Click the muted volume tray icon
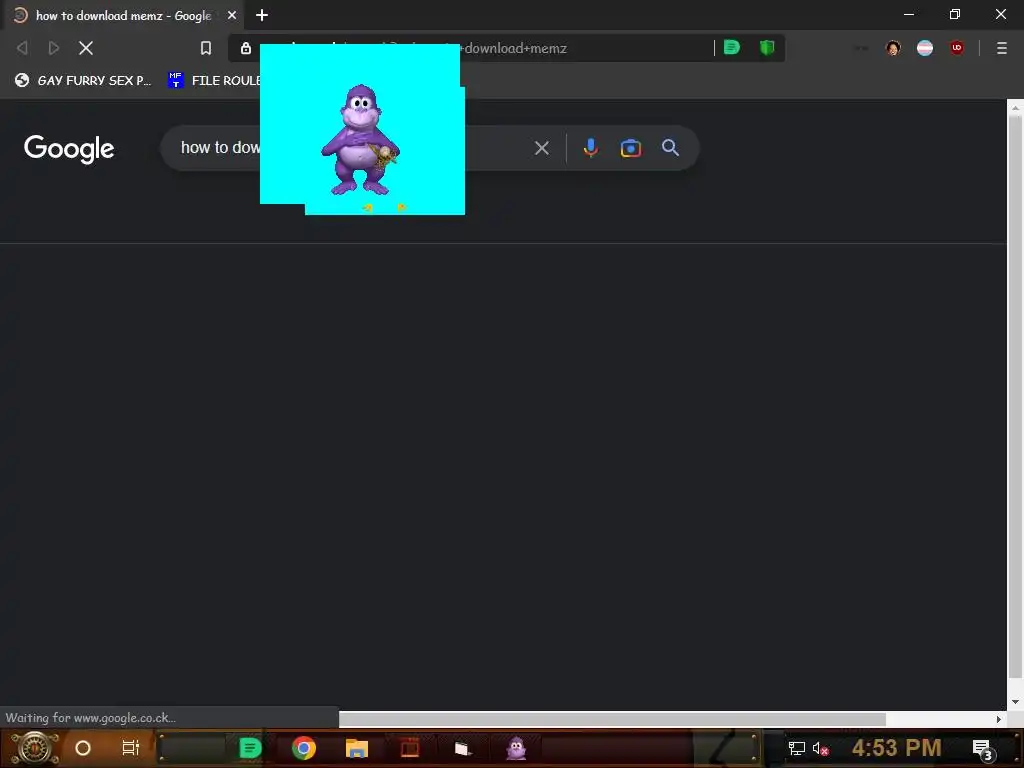This screenshot has width=1024, height=768. (821, 748)
